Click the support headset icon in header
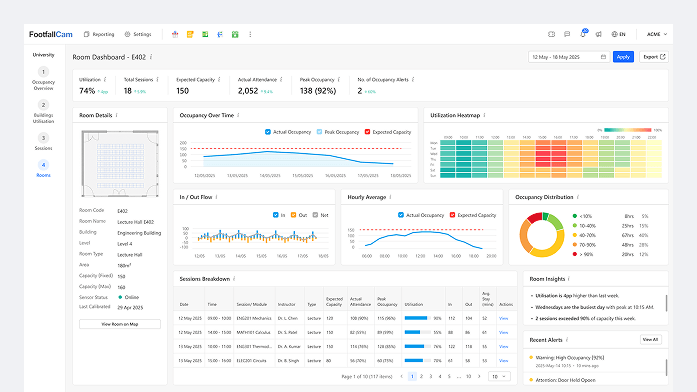Viewport: 697px width, 392px height. point(552,34)
